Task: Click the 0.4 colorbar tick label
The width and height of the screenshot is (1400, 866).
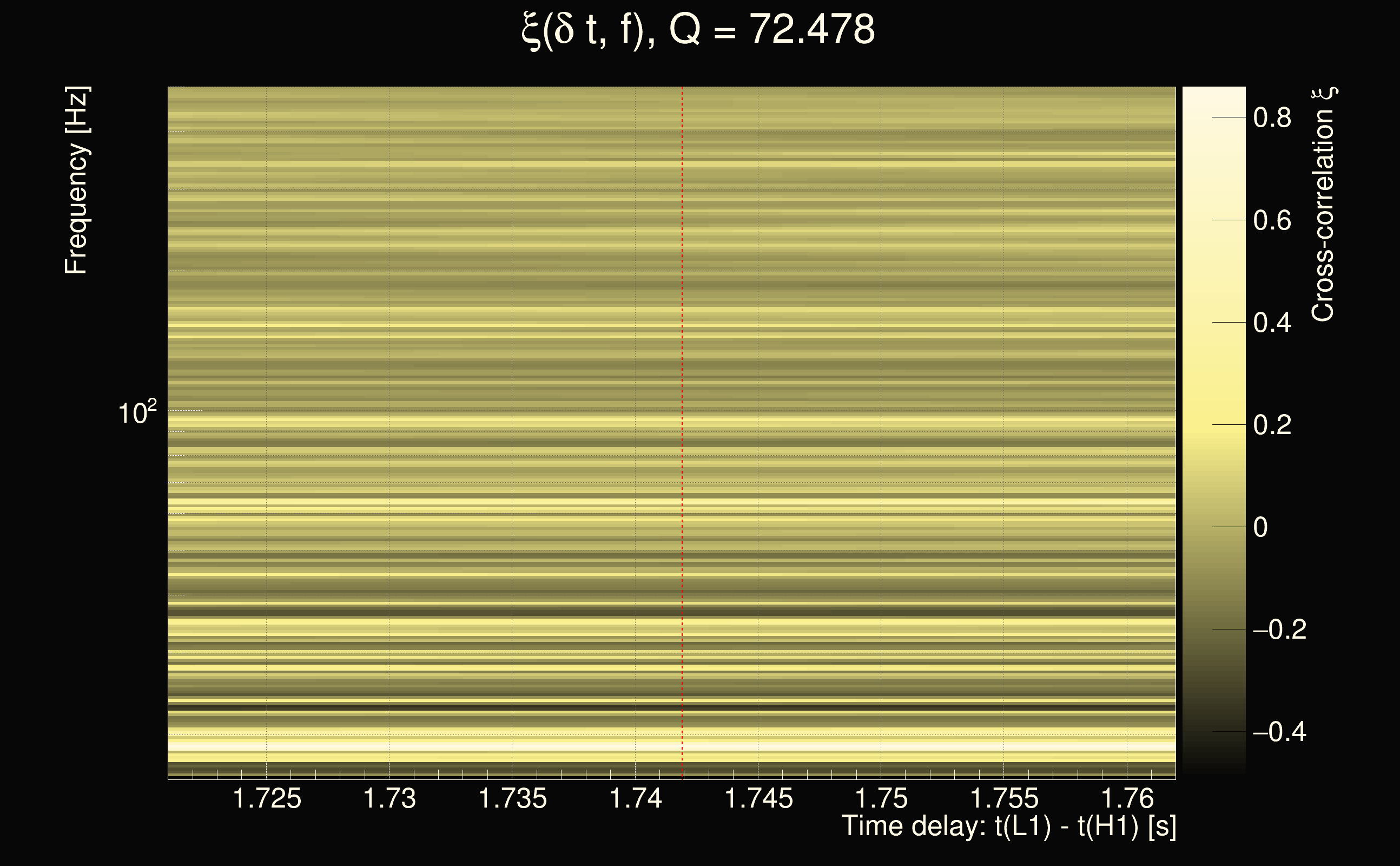Action: [x=1272, y=323]
